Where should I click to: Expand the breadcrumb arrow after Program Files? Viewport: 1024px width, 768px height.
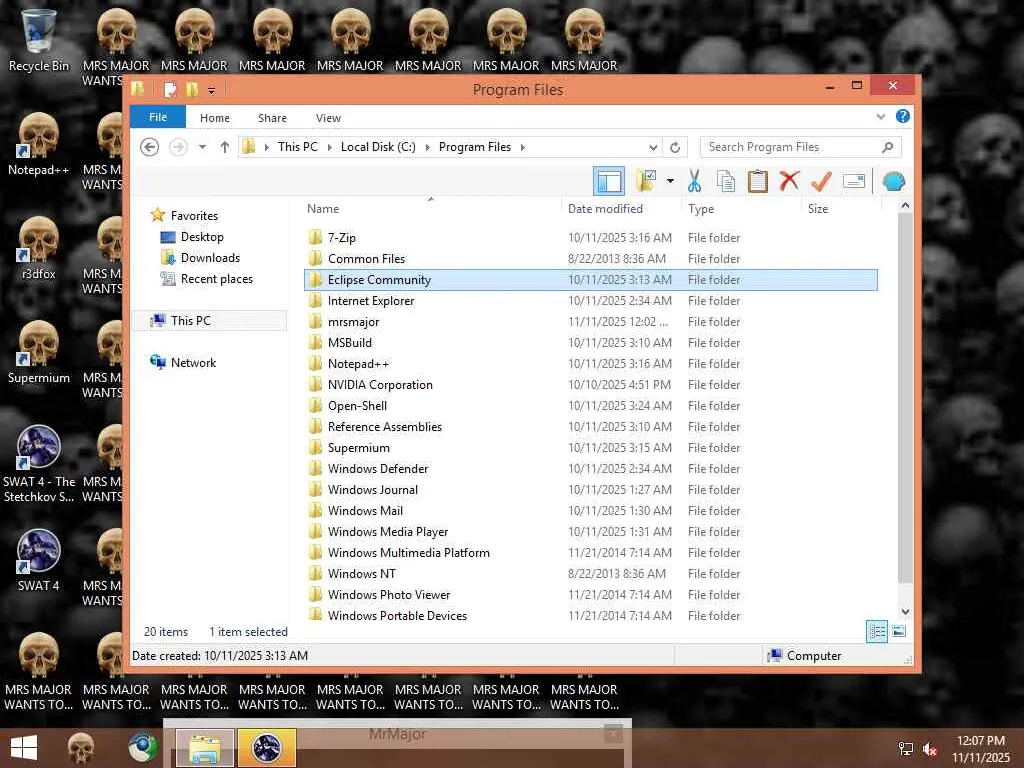click(x=522, y=147)
